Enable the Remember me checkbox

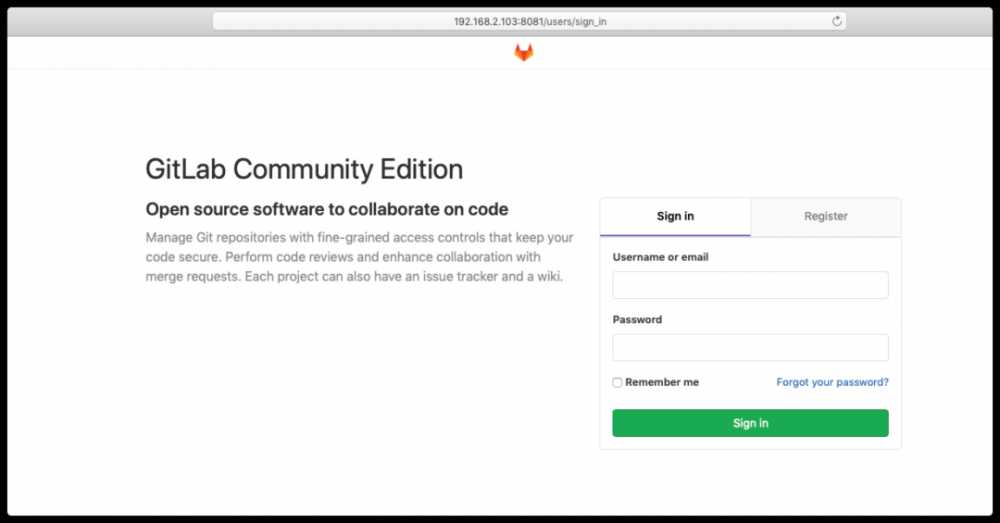pyautogui.click(x=617, y=383)
